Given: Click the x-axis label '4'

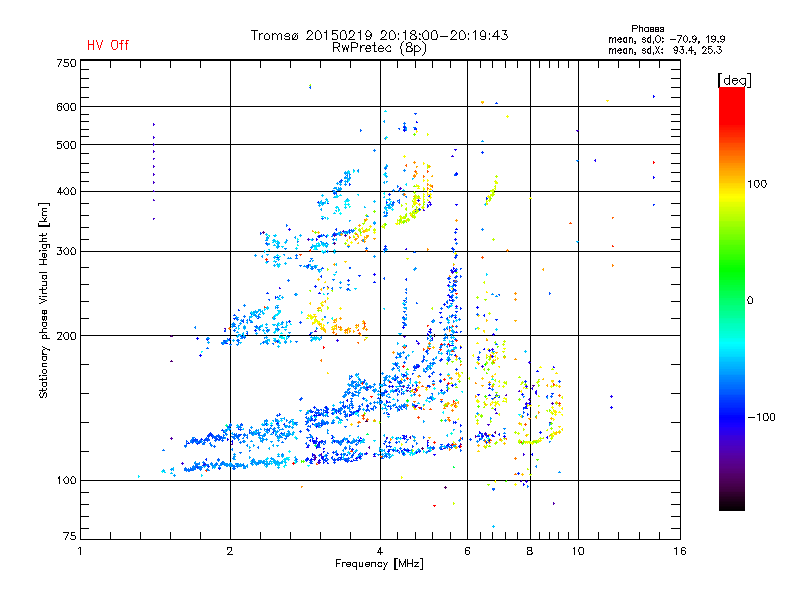Looking at the screenshot, I should pyautogui.click(x=380, y=551).
